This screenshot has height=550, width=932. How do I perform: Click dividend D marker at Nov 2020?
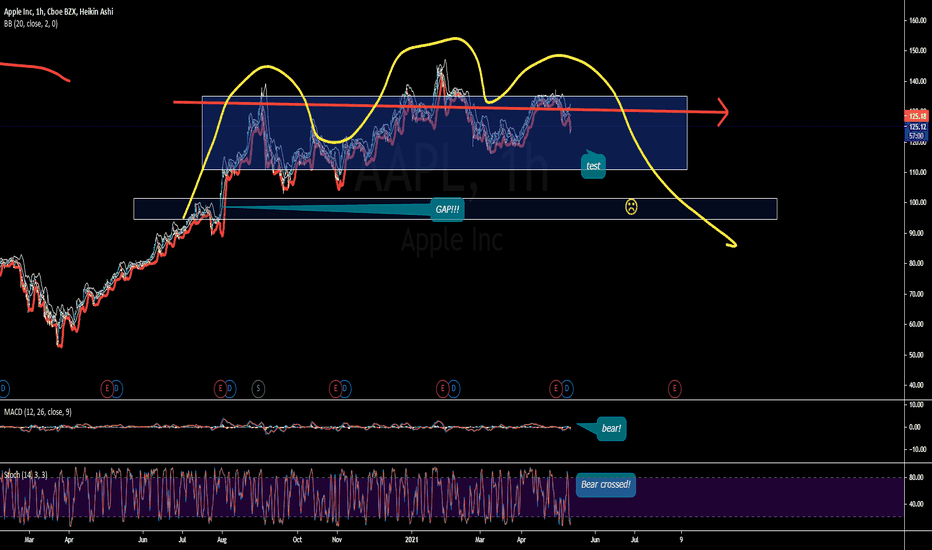click(x=345, y=389)
